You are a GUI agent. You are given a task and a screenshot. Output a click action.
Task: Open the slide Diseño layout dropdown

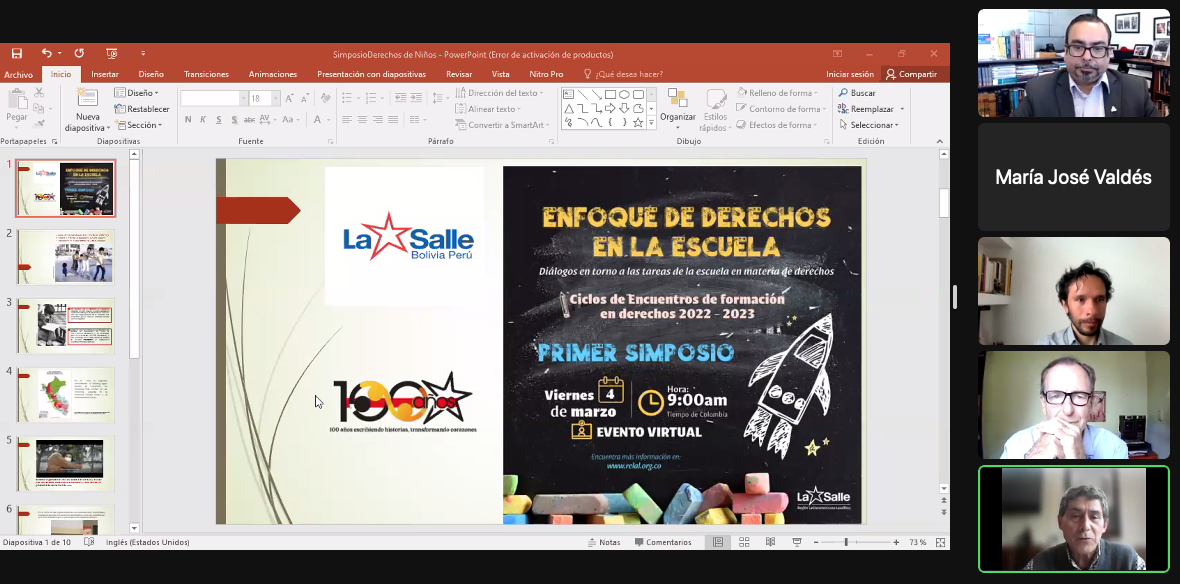[x=137, y=93]
